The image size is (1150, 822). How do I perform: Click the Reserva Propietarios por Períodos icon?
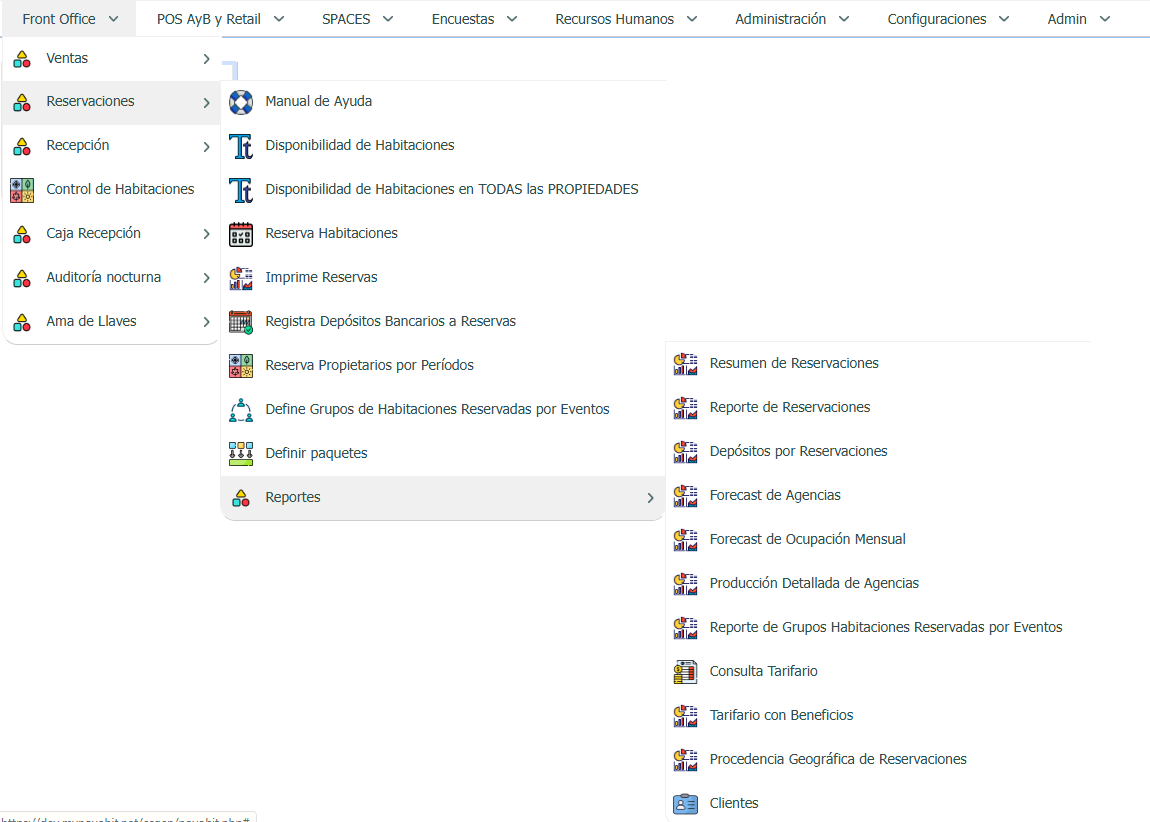[241, 366]
